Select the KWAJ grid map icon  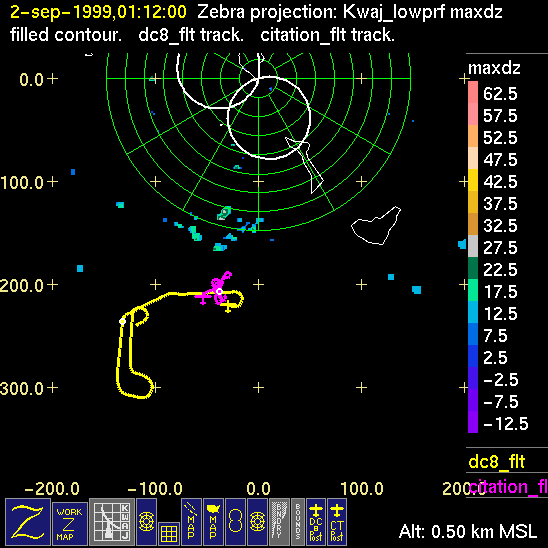pos(112,522)
